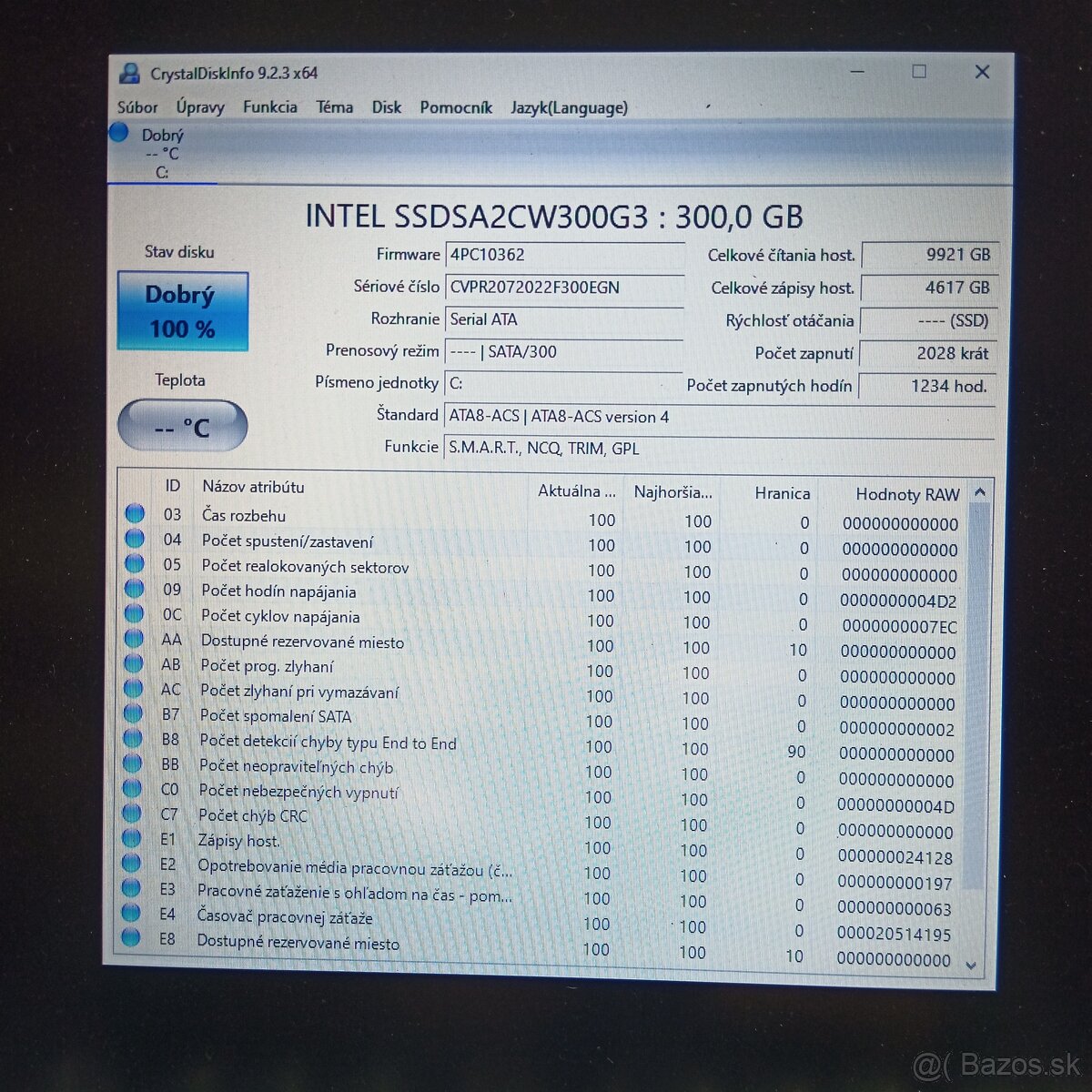Click status circle icon for attribute E3
The width and height of the screenshot is (1092, 1092).
tap(131, 887)
